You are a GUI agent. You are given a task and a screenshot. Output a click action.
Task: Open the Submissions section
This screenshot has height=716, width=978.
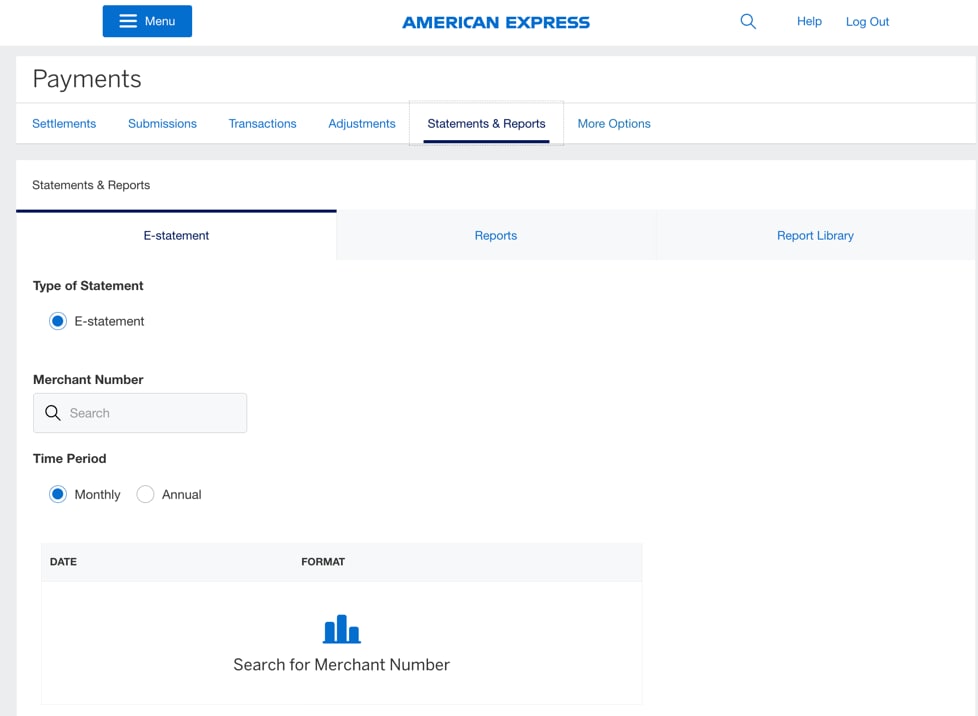[x=162, y=123]
